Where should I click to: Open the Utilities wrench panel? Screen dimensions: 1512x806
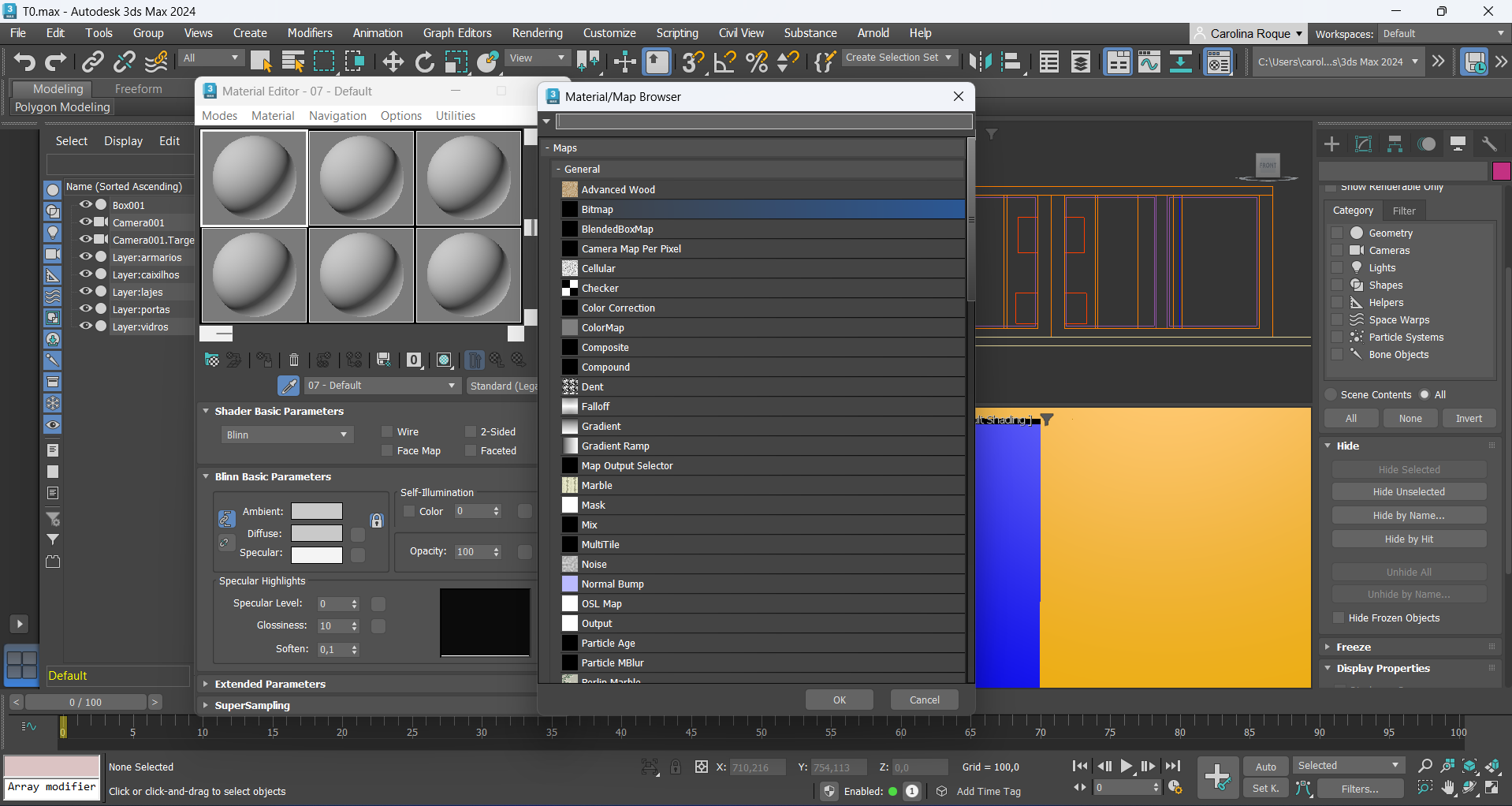1489,144
